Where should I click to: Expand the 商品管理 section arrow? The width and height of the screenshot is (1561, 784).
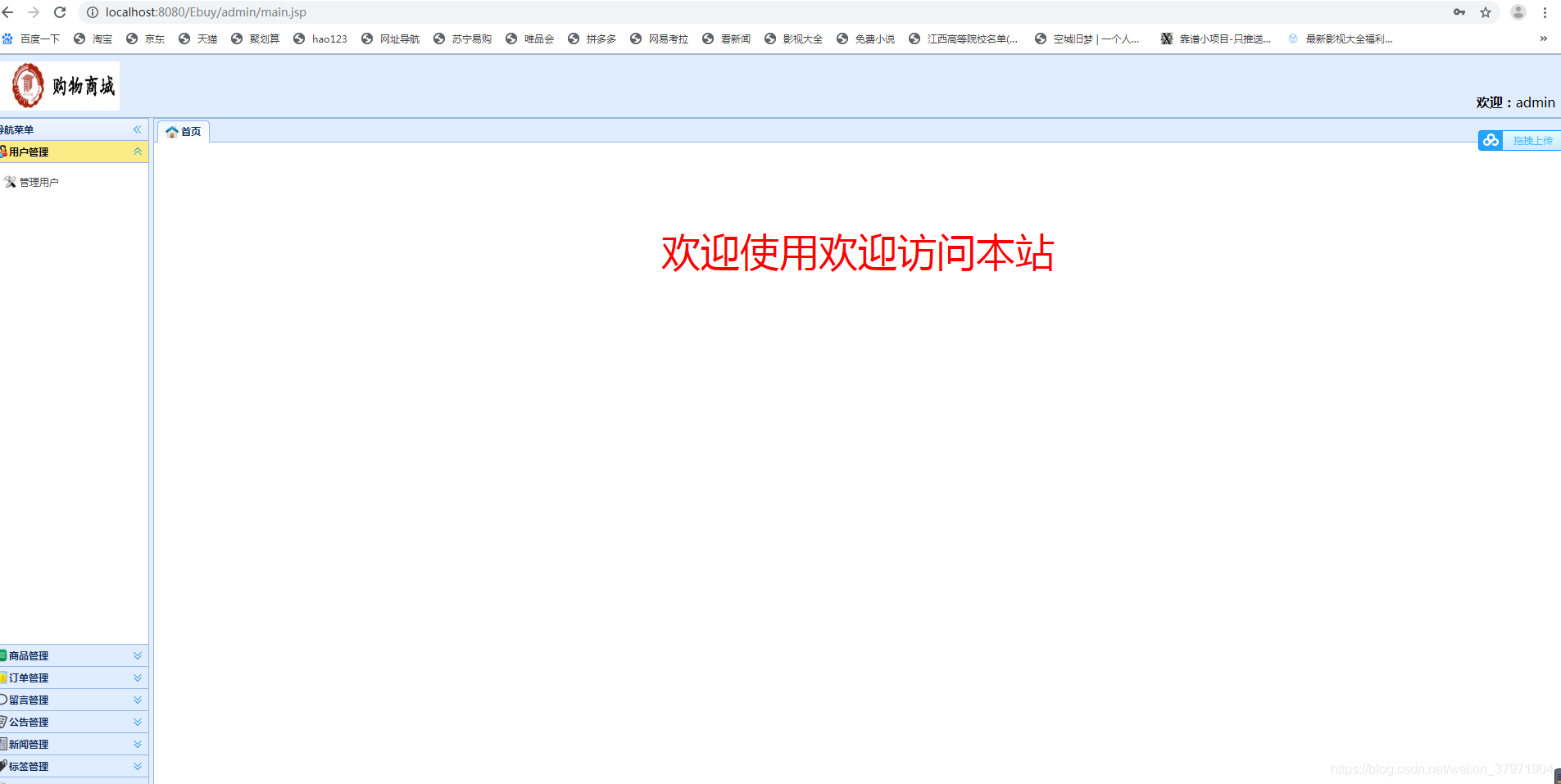[138, 655]
